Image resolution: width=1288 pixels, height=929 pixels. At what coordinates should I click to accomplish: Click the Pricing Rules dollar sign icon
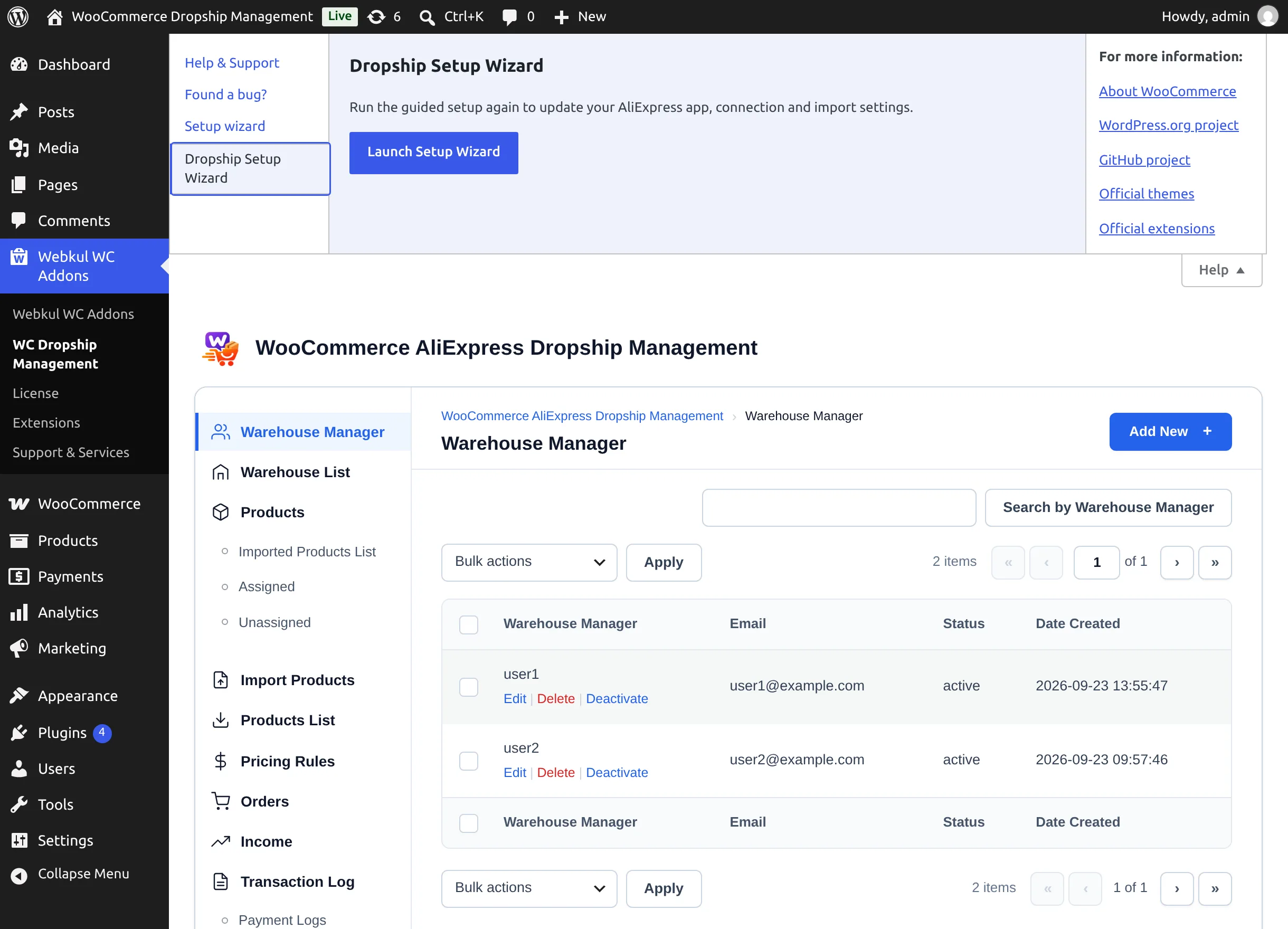[220, 761]
